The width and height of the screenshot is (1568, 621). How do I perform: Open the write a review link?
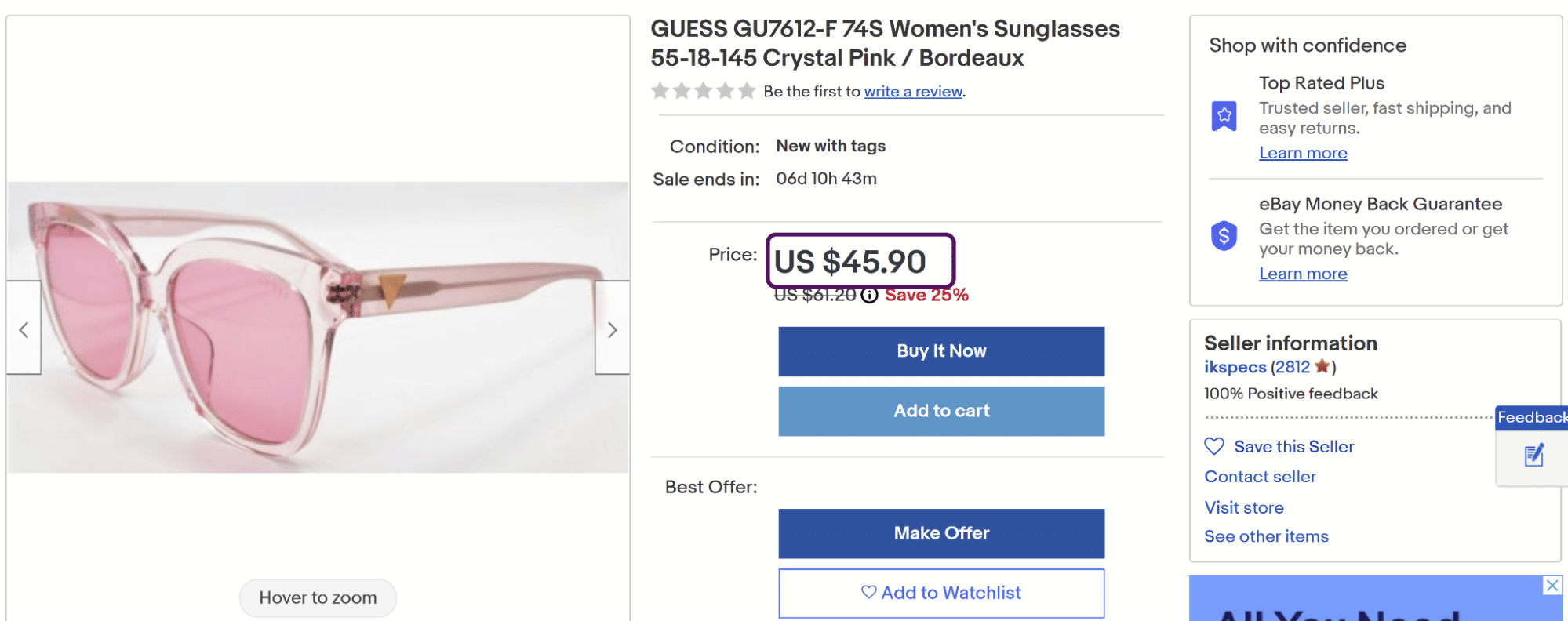pos(913,92)
